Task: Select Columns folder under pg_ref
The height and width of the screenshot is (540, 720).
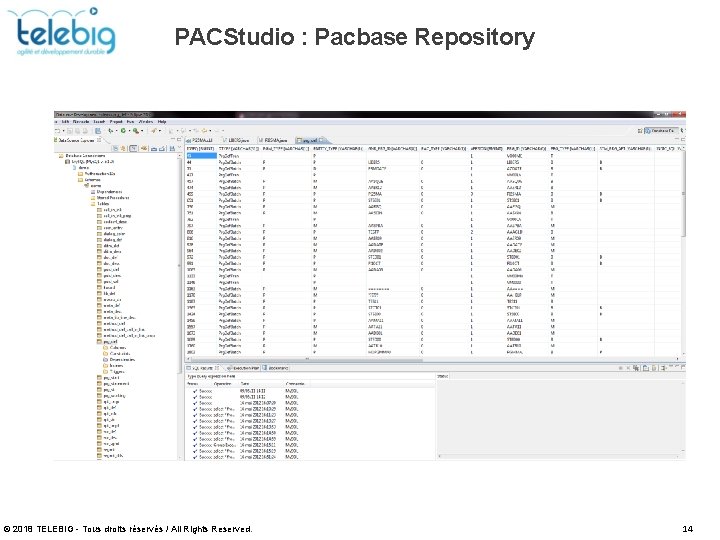Action: tap(114, 348)
